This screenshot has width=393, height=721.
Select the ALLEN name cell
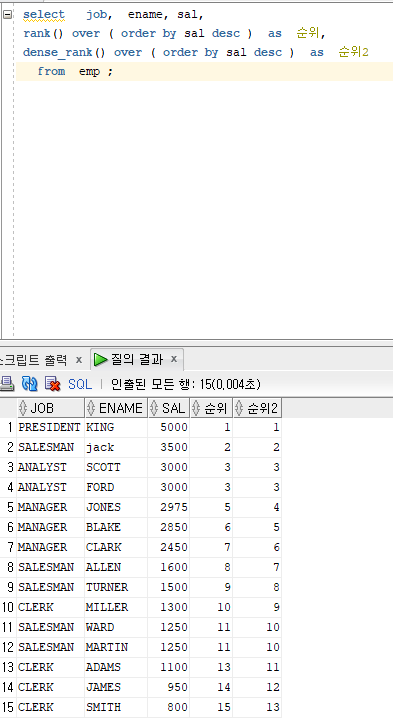pos(116,567)
